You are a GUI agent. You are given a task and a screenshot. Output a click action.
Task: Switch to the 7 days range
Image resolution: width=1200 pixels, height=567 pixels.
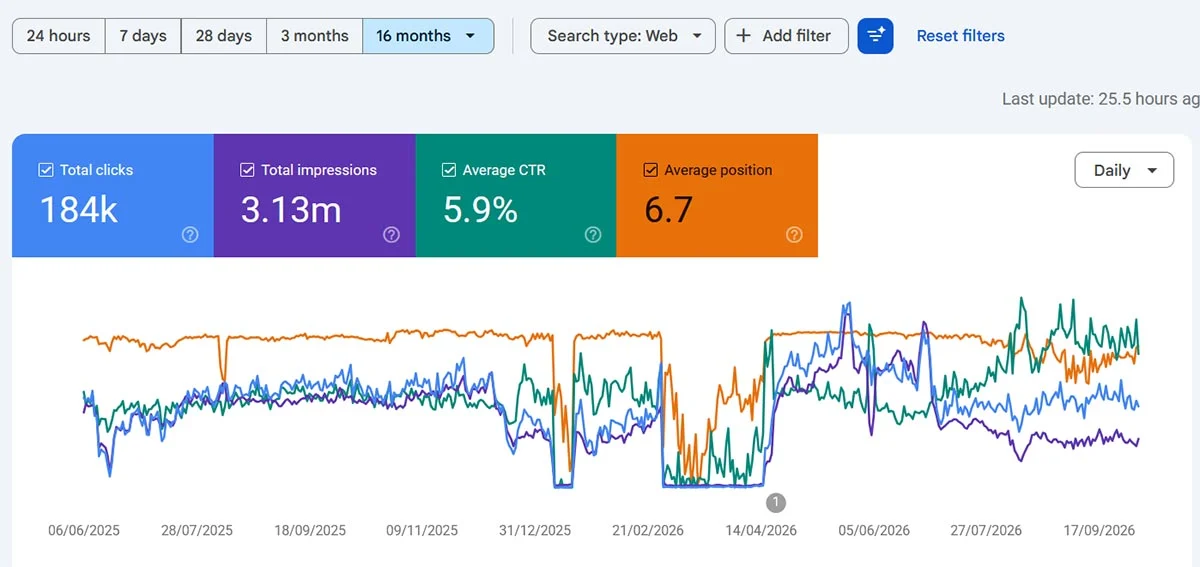143,36
